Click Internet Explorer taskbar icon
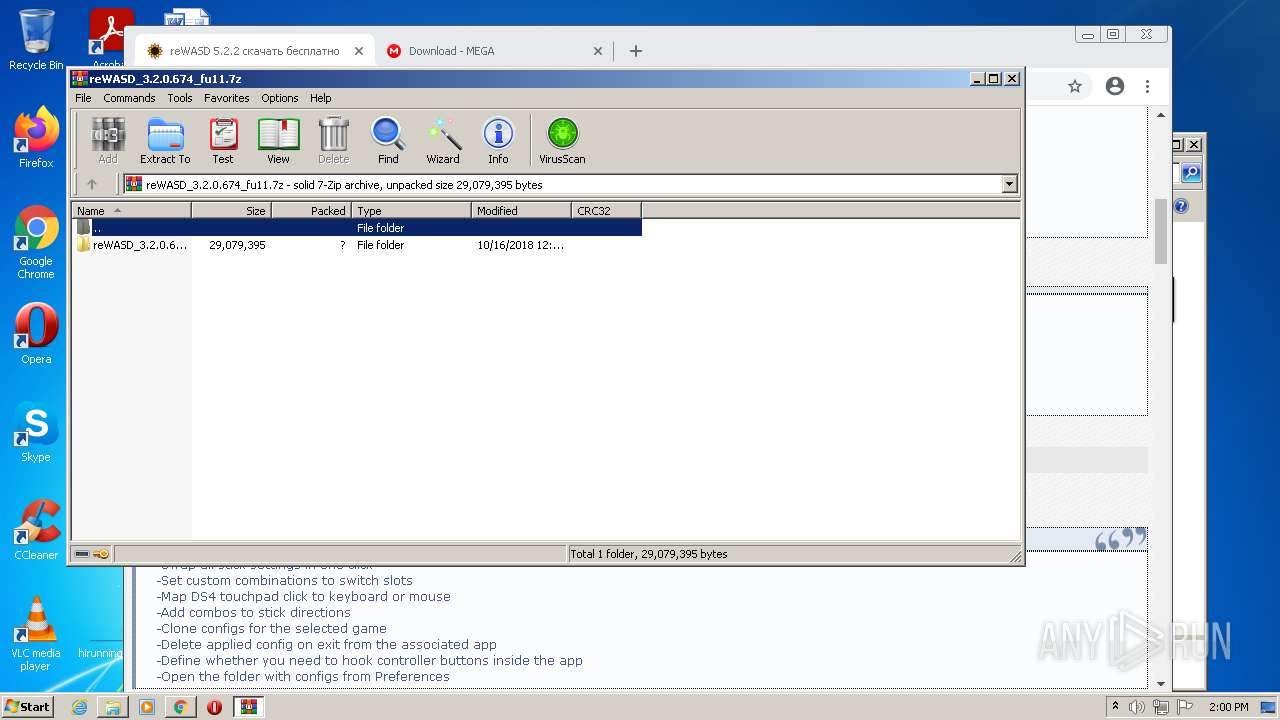The width and height of the screenshot is (1280, 720). coord(79,707)
